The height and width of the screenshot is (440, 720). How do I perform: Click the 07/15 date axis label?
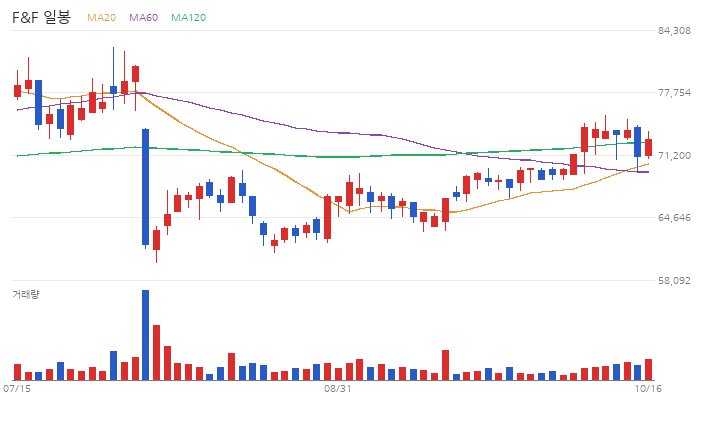tap(17, 389)
